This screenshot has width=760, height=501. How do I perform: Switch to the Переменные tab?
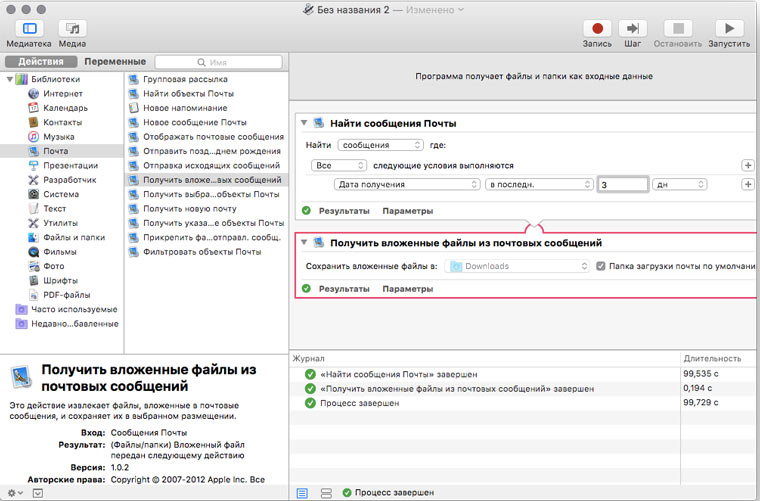point(115,62)
